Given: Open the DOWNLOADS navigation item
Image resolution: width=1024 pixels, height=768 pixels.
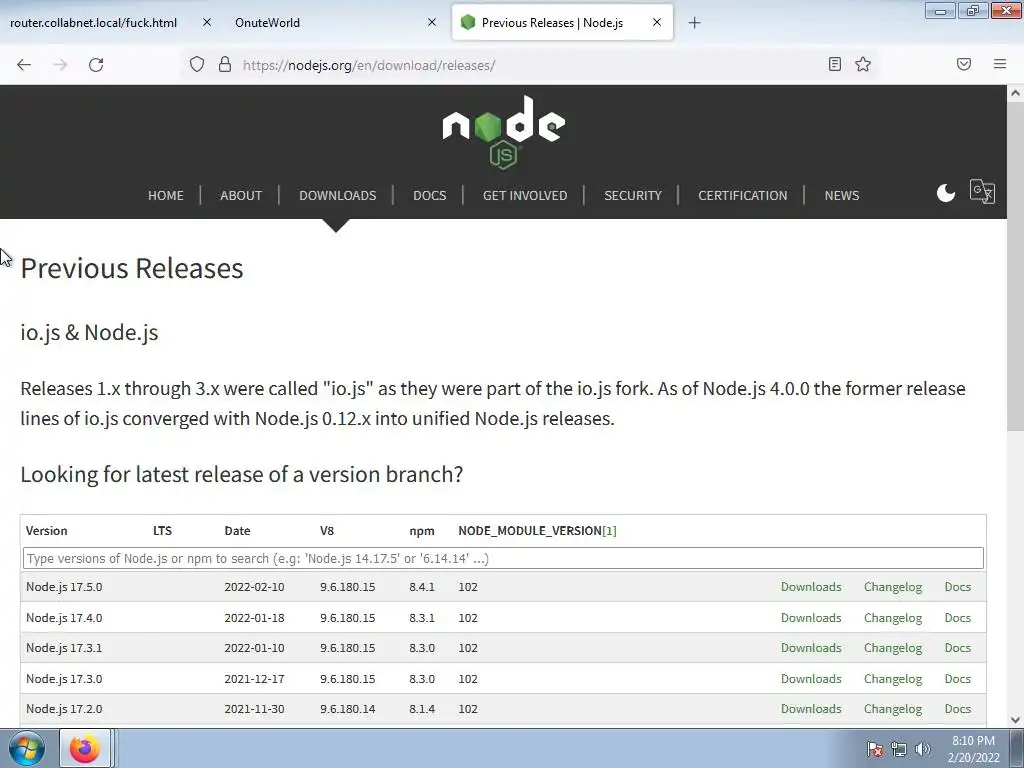Looking at the screenshot, I should pos(338,195).
